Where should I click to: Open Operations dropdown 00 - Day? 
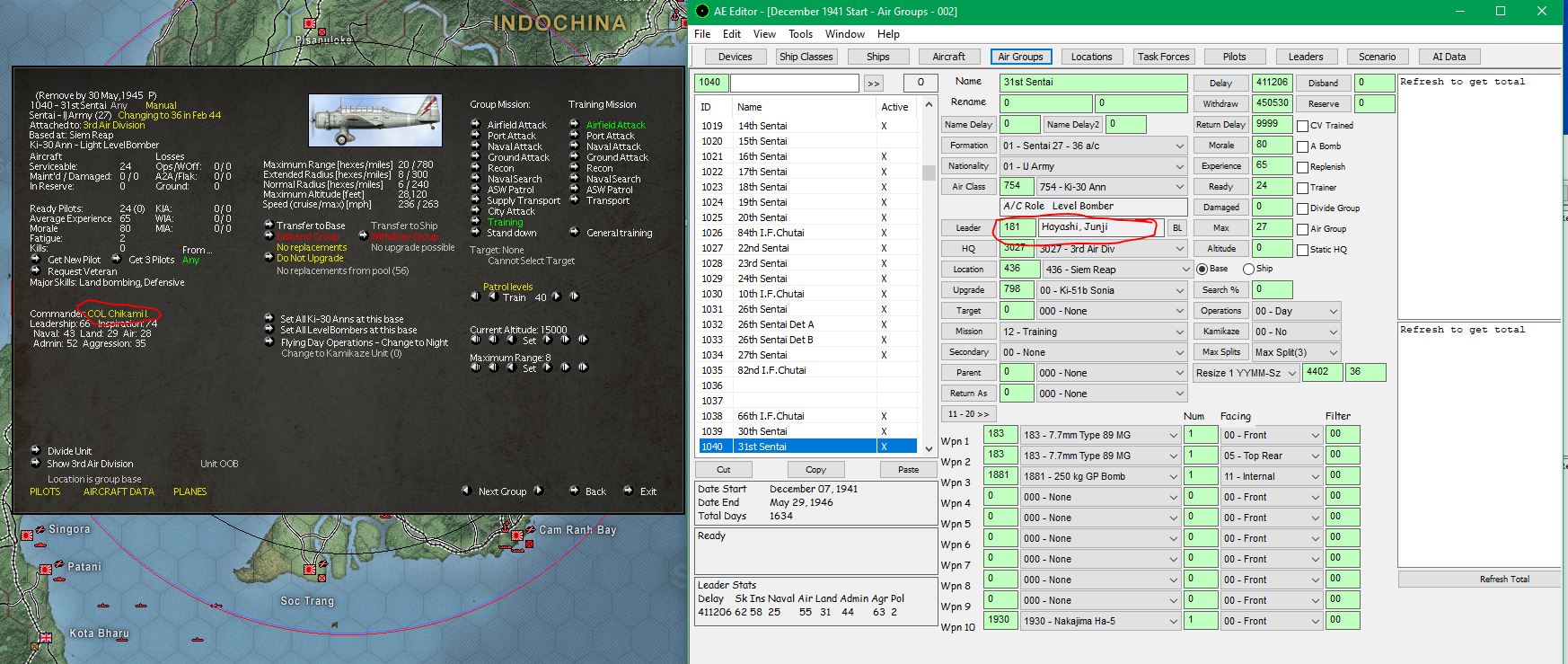(x=1296, y=311)
